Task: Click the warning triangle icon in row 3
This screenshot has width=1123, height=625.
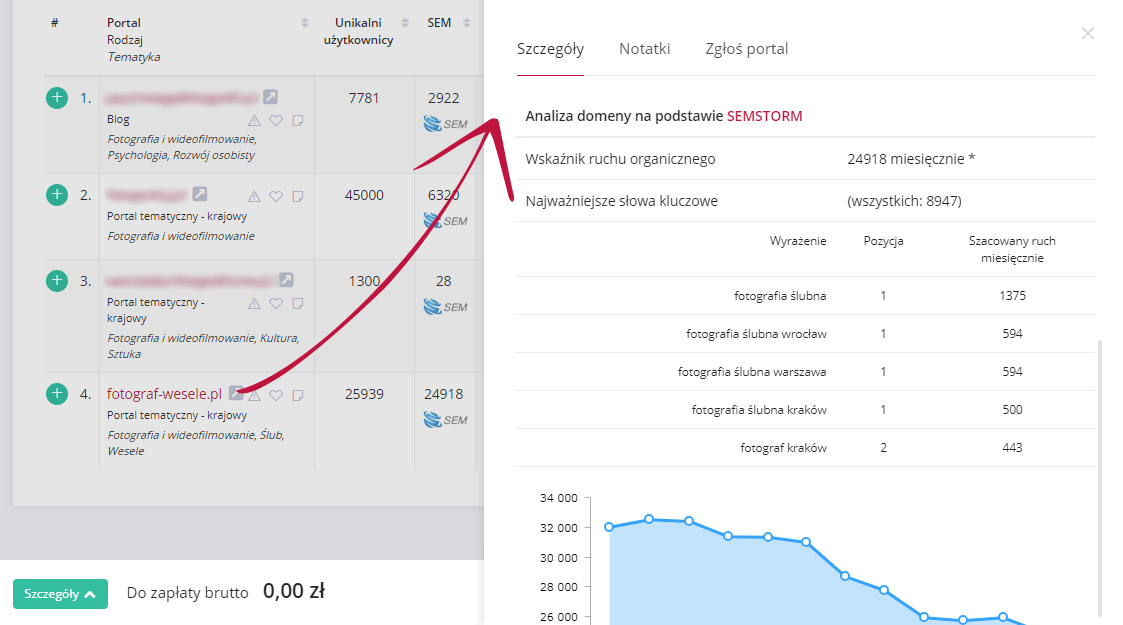Action: pyautogui.click(x=254, y=304)
